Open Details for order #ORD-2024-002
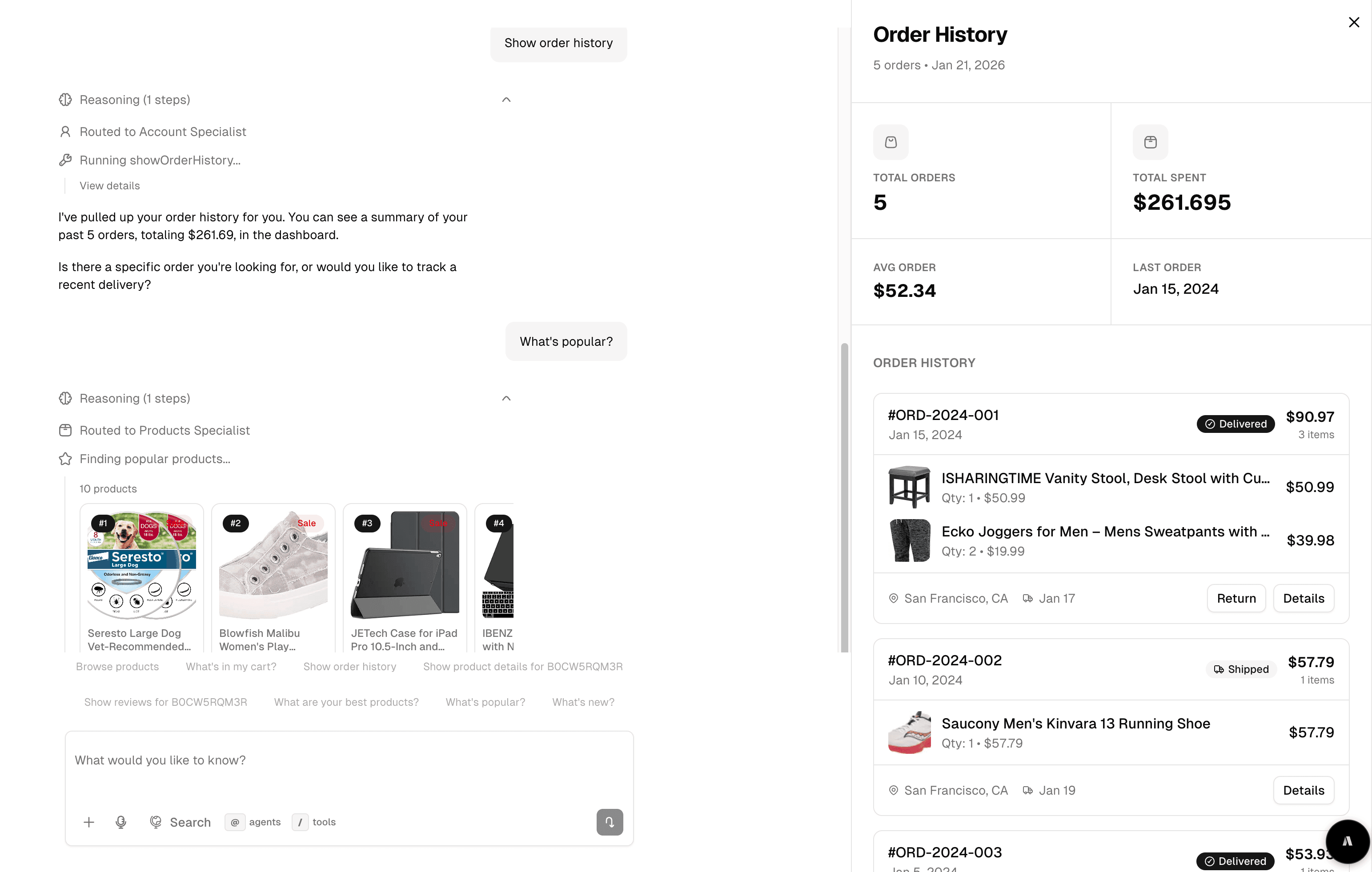1372x872 pixels. tap(1304, 790)
